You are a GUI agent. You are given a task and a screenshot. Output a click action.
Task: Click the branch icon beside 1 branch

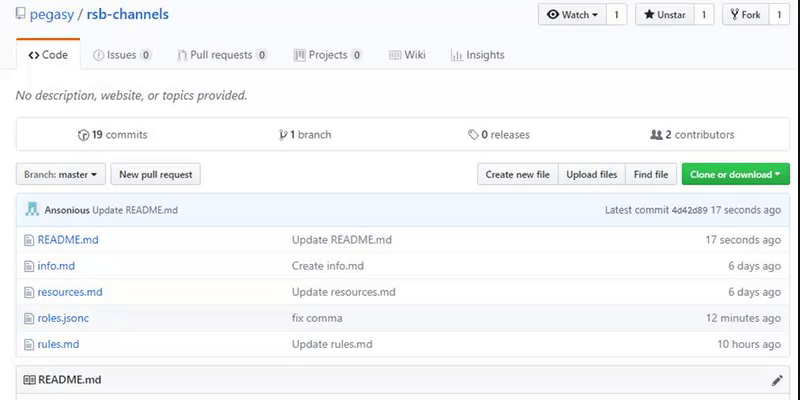coord(283,135)
